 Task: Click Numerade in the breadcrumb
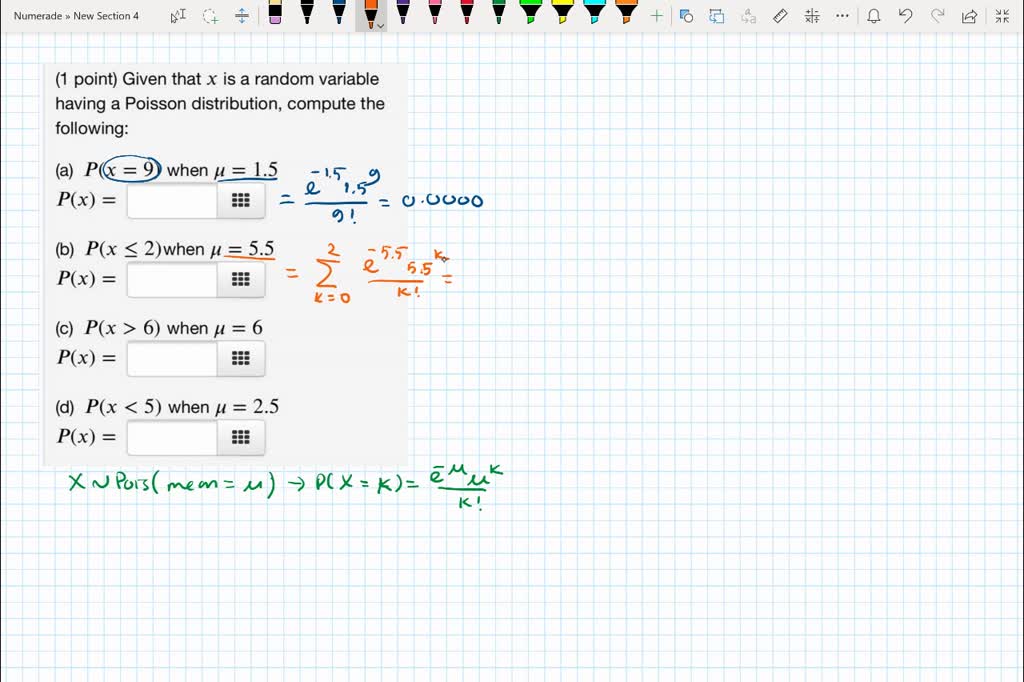37,15
